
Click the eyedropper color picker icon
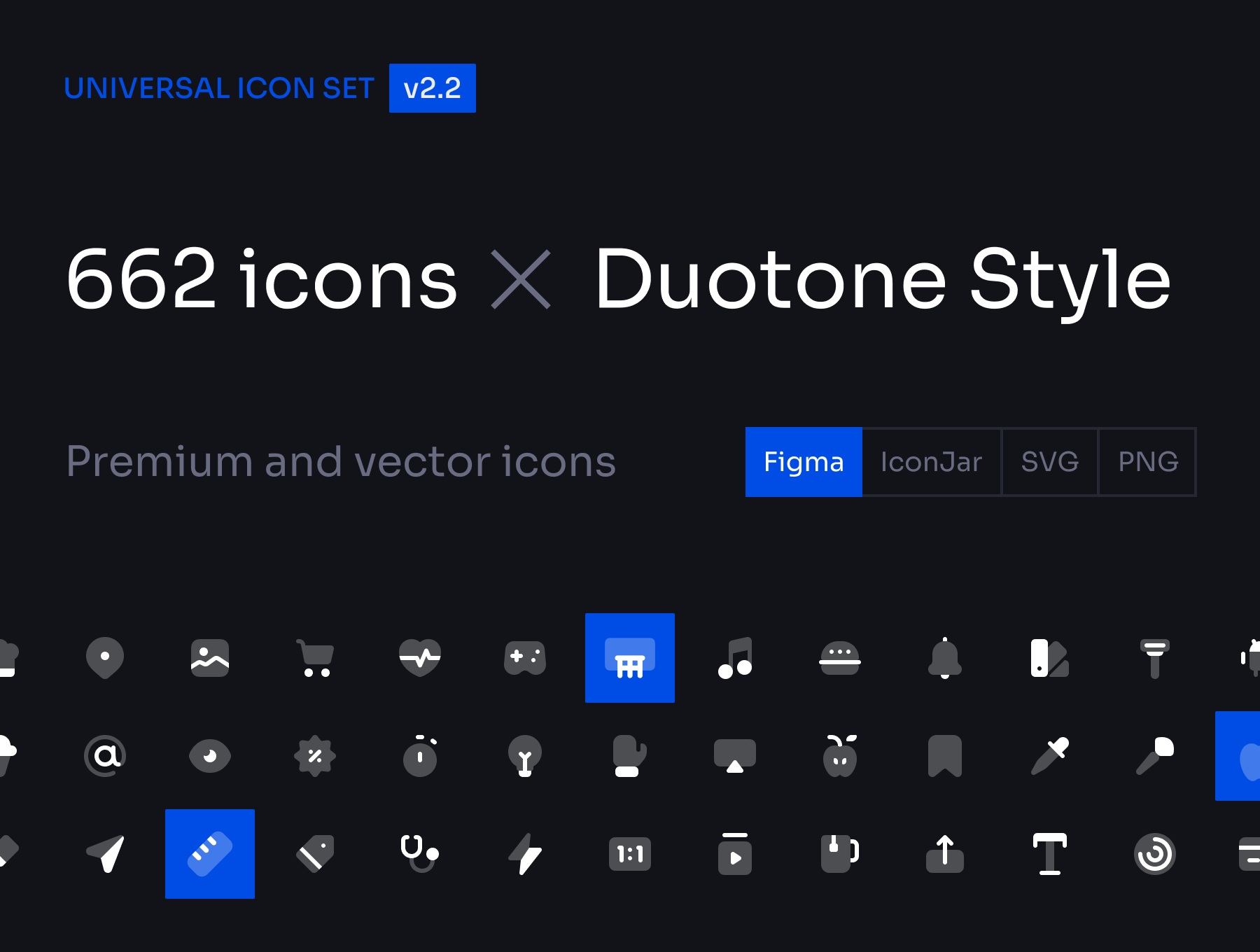[1050, 756]
